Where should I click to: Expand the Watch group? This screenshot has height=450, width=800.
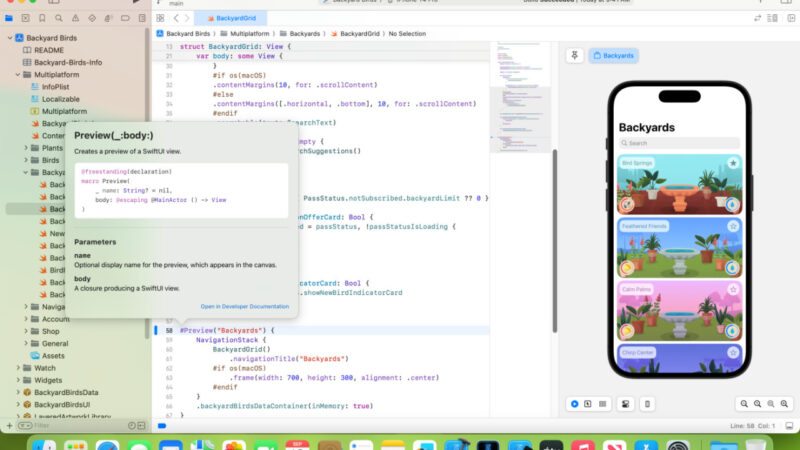18,368
